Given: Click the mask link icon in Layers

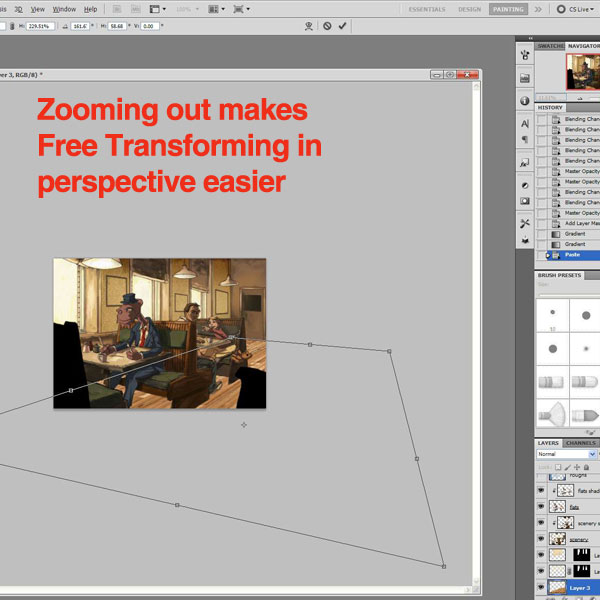Looking at the screenshot, I should pyautogui.click(x=569, y=571).
